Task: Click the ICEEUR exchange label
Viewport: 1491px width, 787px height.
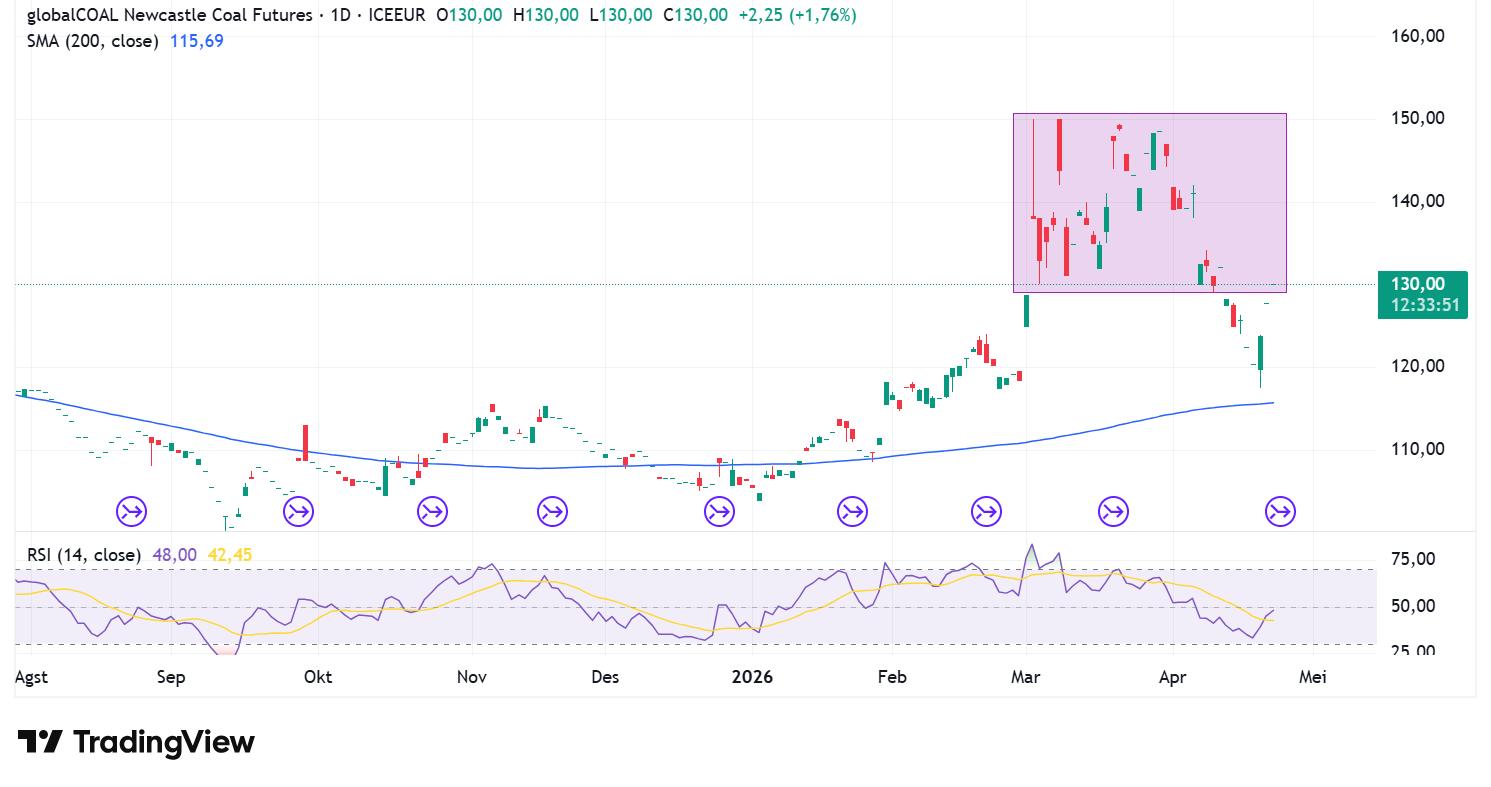Action: 397,16
